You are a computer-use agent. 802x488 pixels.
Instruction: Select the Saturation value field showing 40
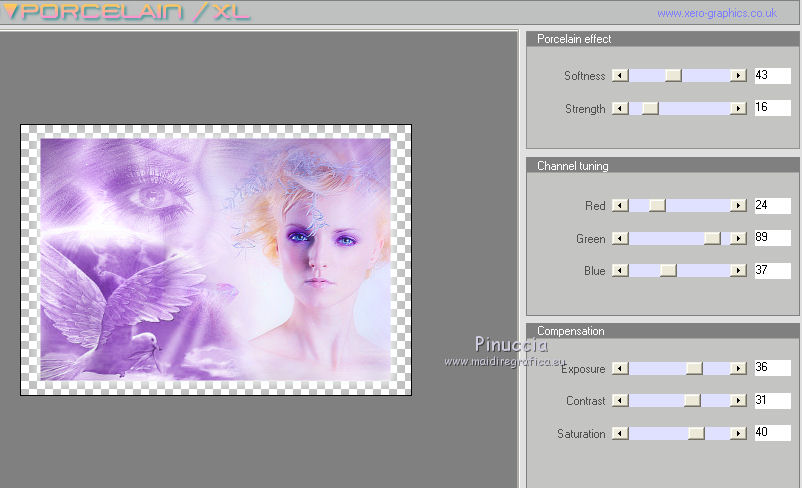point(773,433)
